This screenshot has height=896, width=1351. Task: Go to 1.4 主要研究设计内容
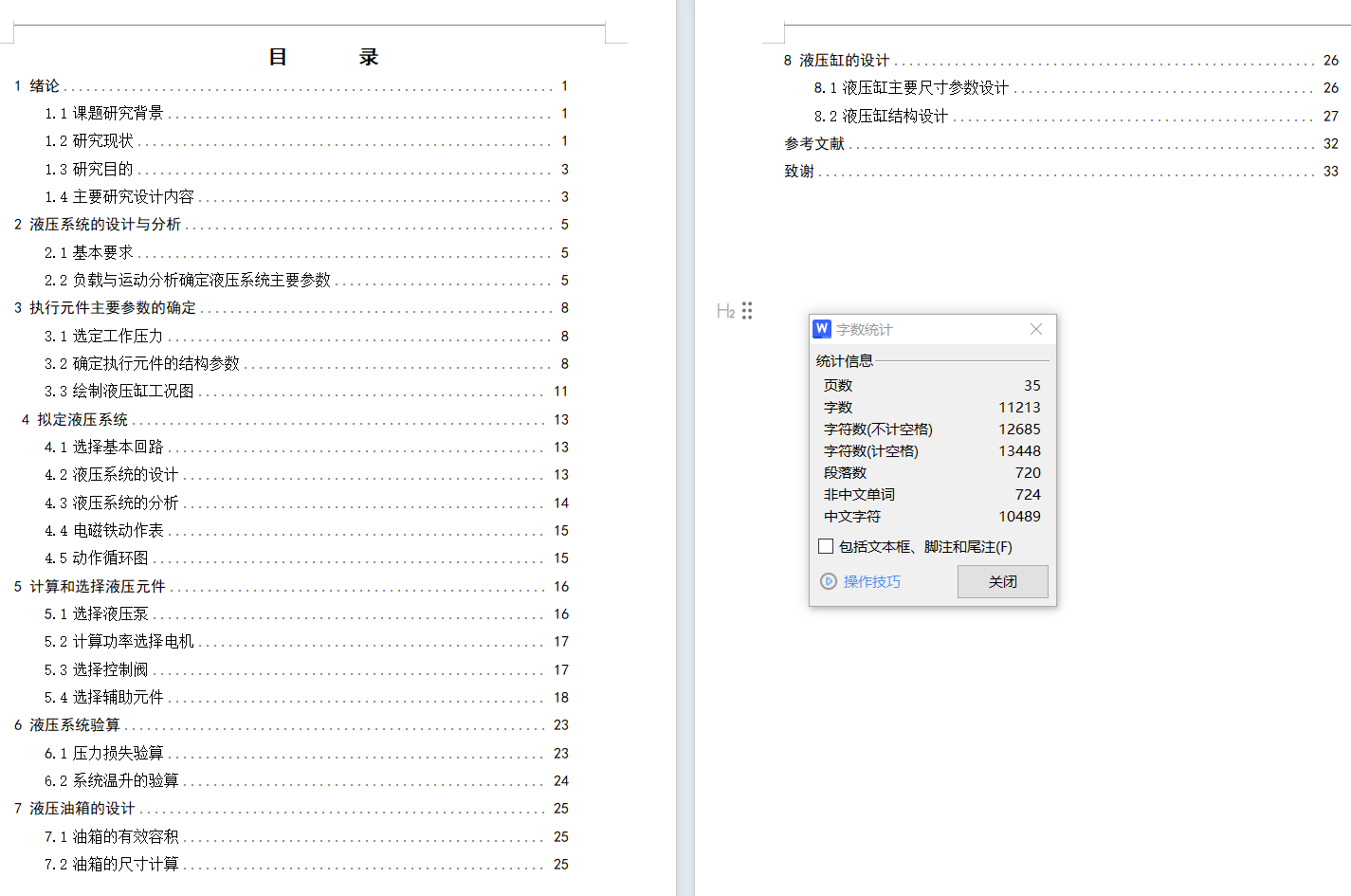click(x=306, y=196)
